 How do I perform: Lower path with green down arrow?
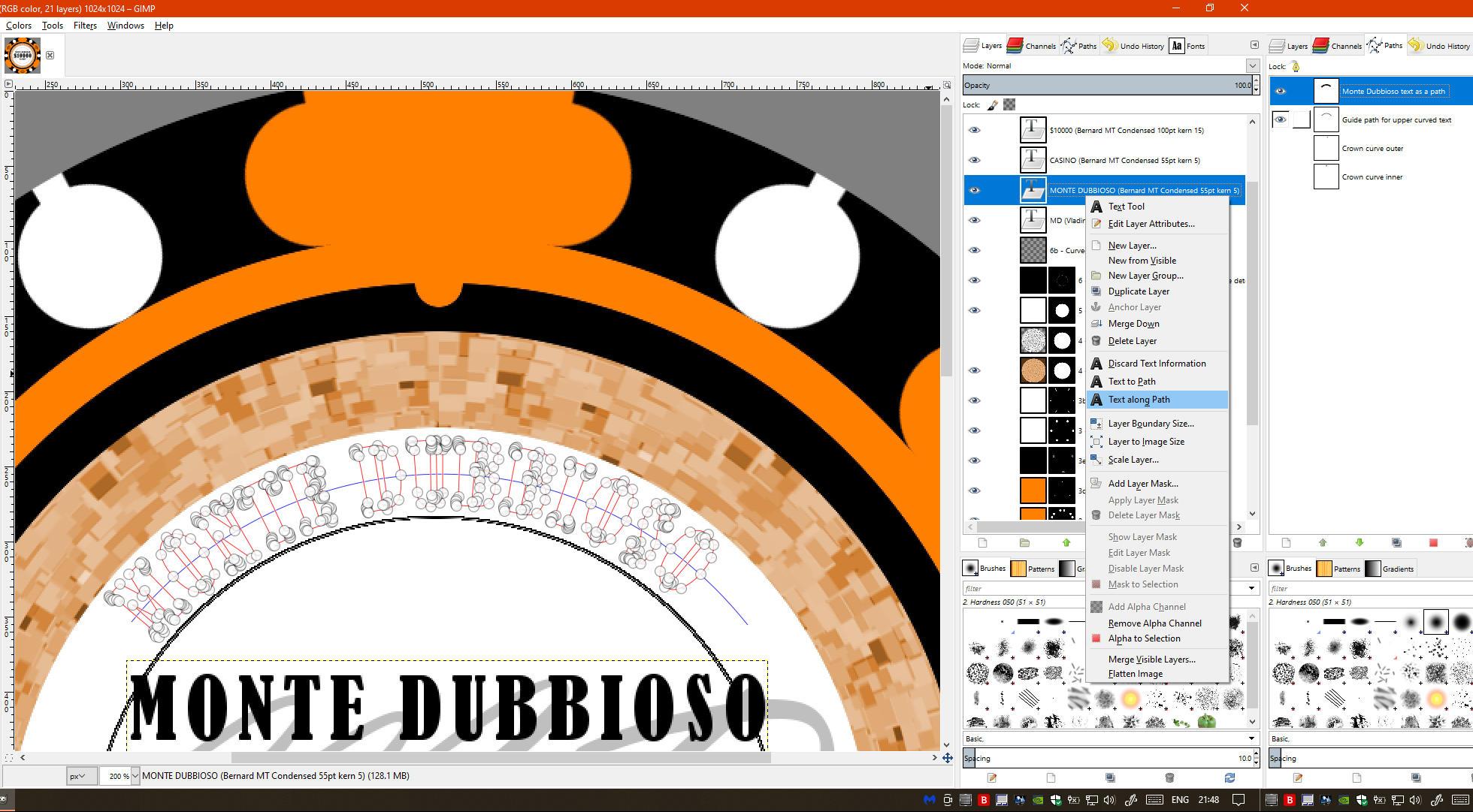1359,542
